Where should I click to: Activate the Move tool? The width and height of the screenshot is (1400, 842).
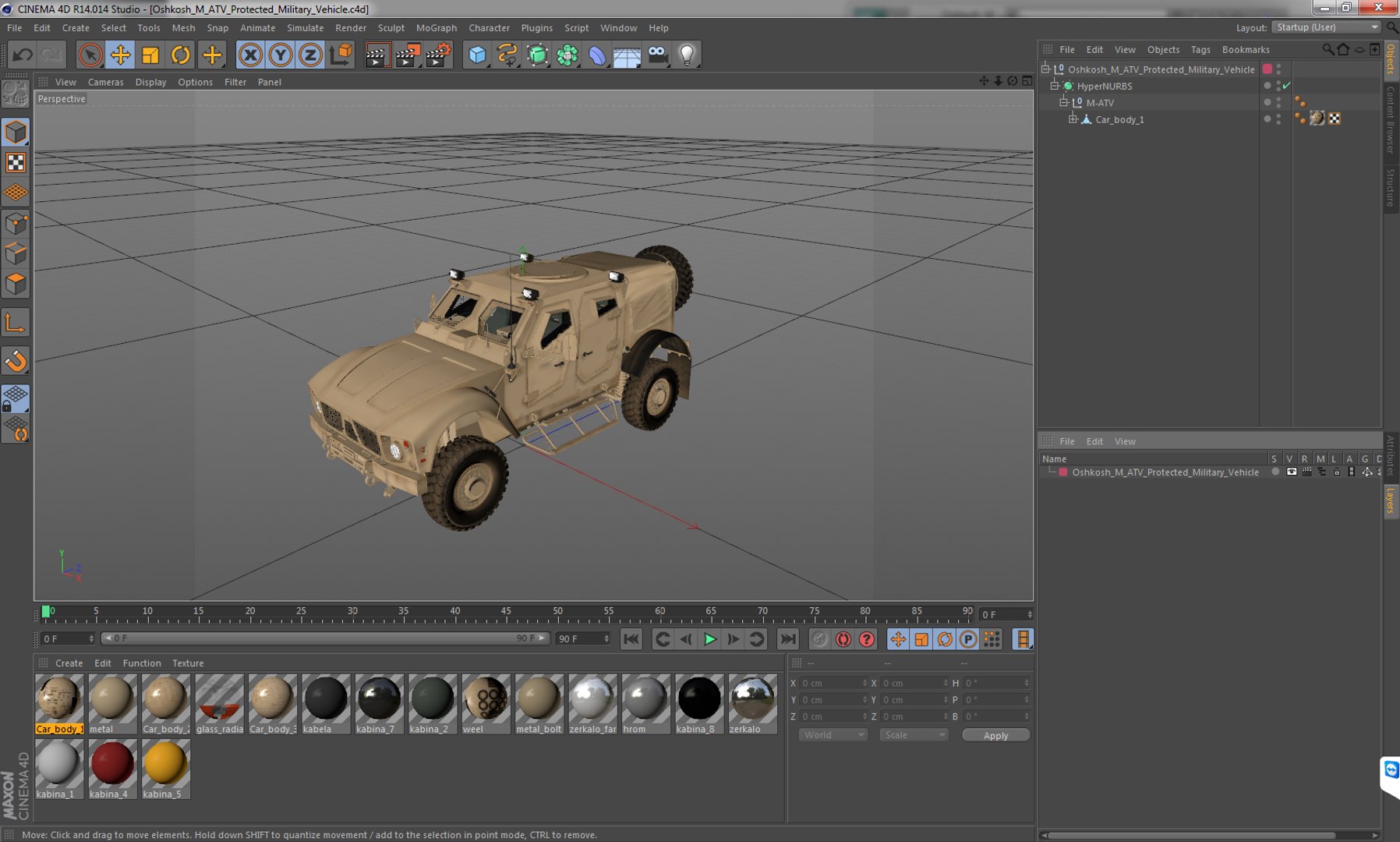pos(120,55)
